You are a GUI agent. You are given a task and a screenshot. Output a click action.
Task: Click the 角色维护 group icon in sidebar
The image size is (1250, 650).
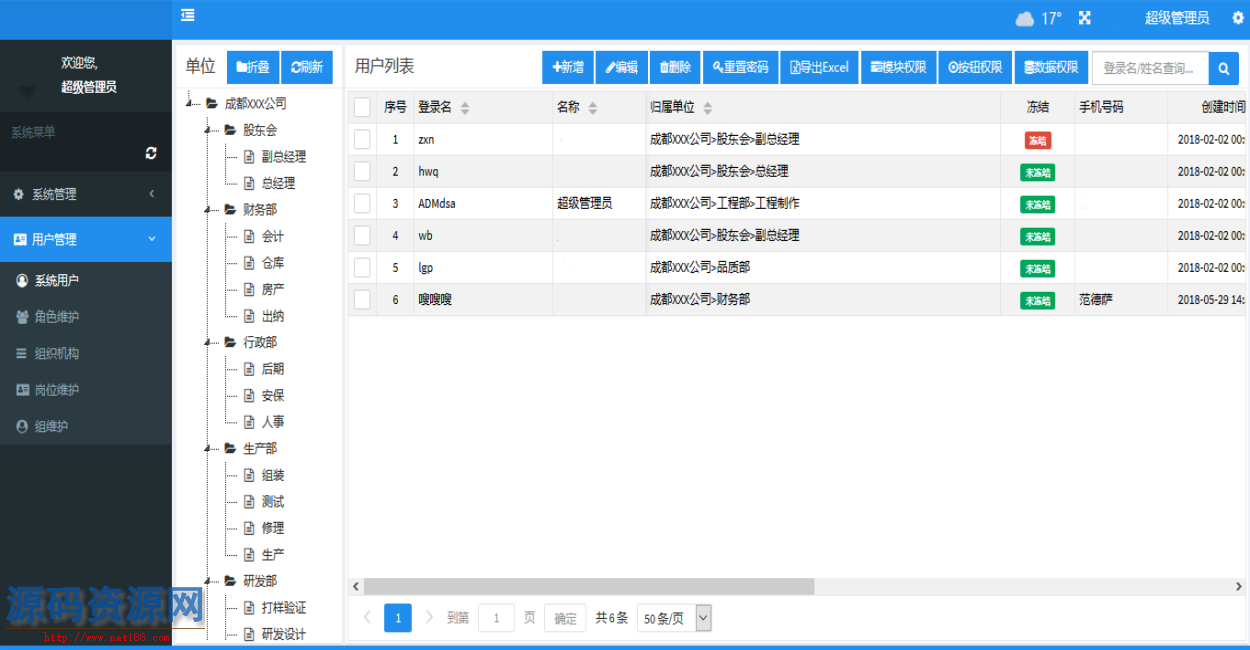(22, 317)
